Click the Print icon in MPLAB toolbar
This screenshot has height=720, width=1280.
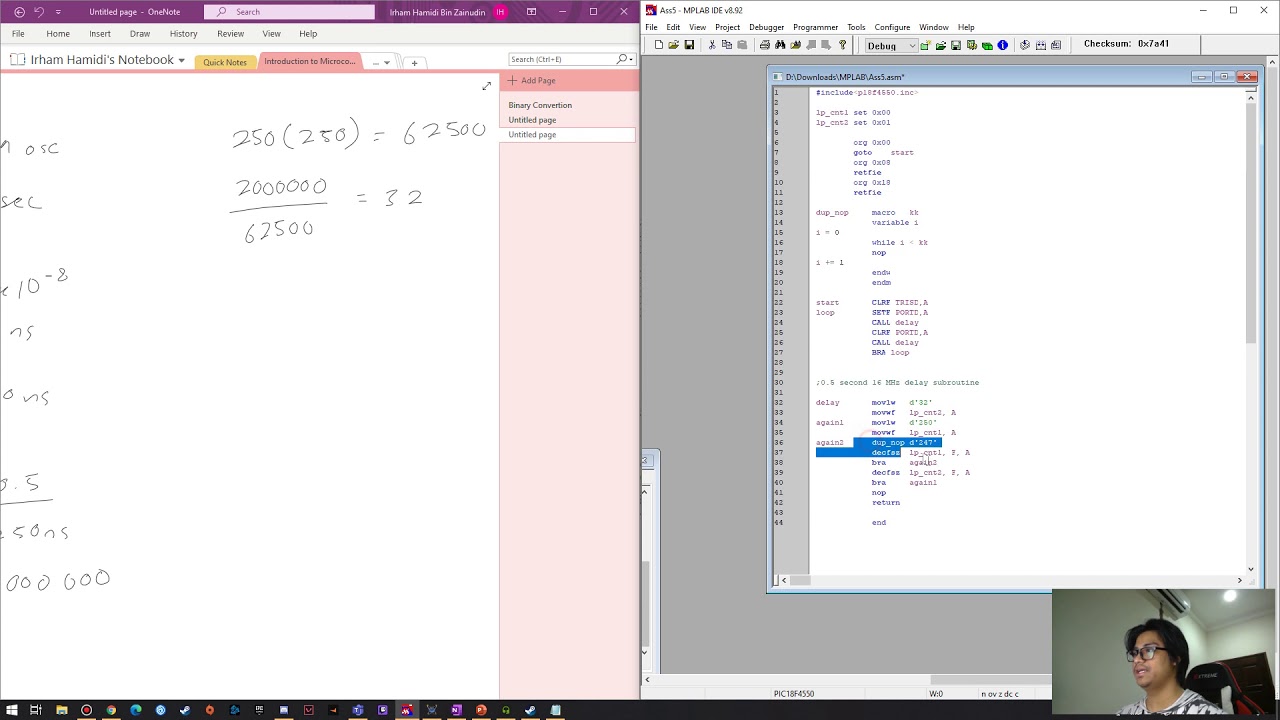[765, 45]
